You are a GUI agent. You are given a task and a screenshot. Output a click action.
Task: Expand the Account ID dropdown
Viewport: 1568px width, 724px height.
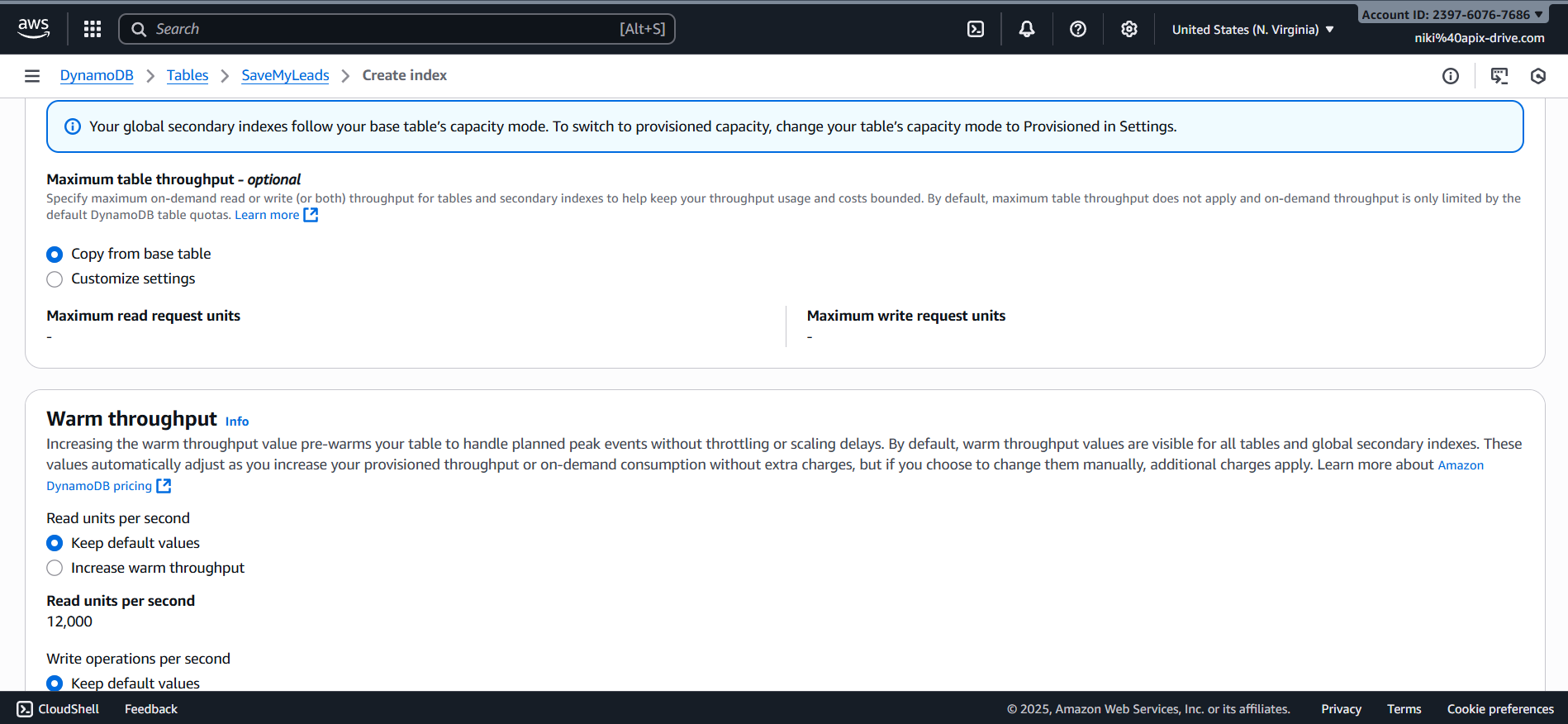click(x=1452, y=14)
